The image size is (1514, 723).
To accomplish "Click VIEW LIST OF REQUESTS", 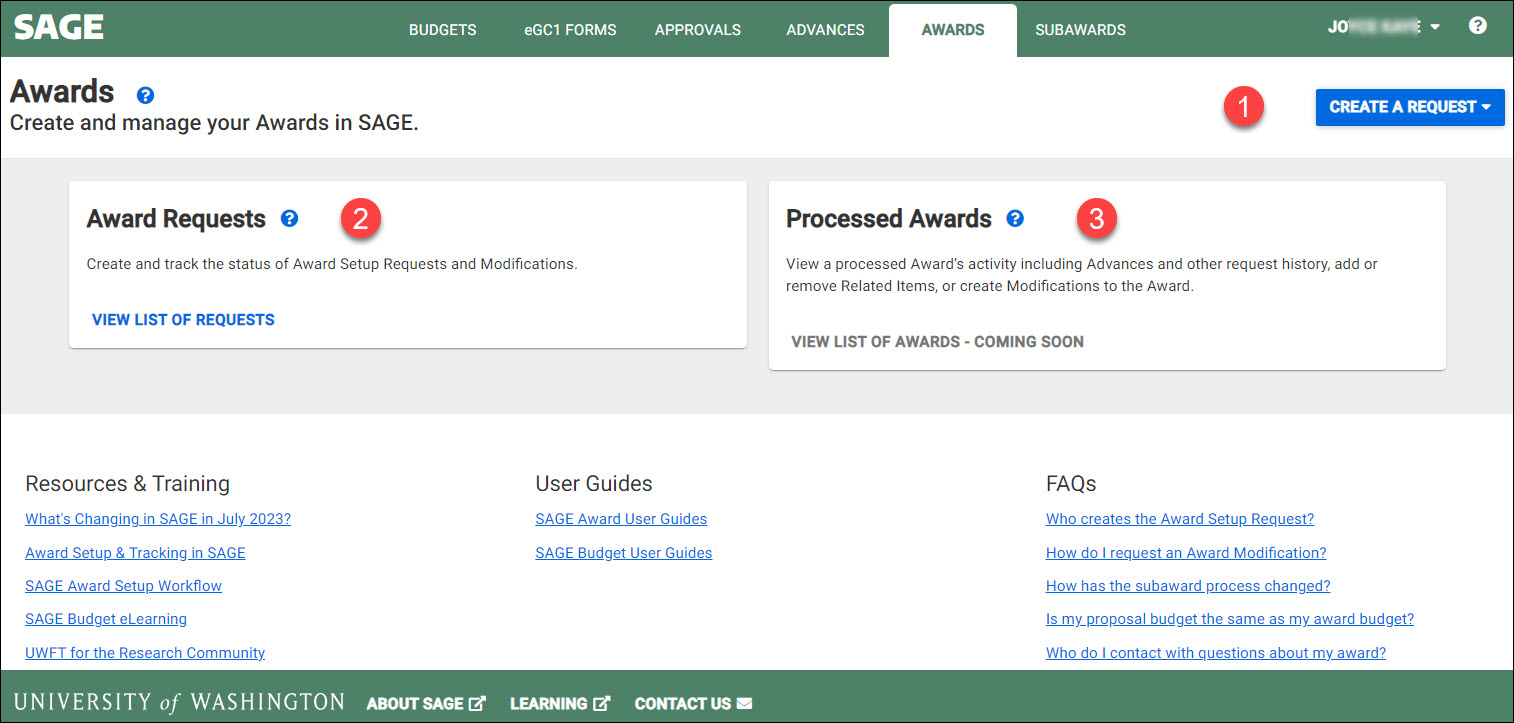I will click(182, 319).
